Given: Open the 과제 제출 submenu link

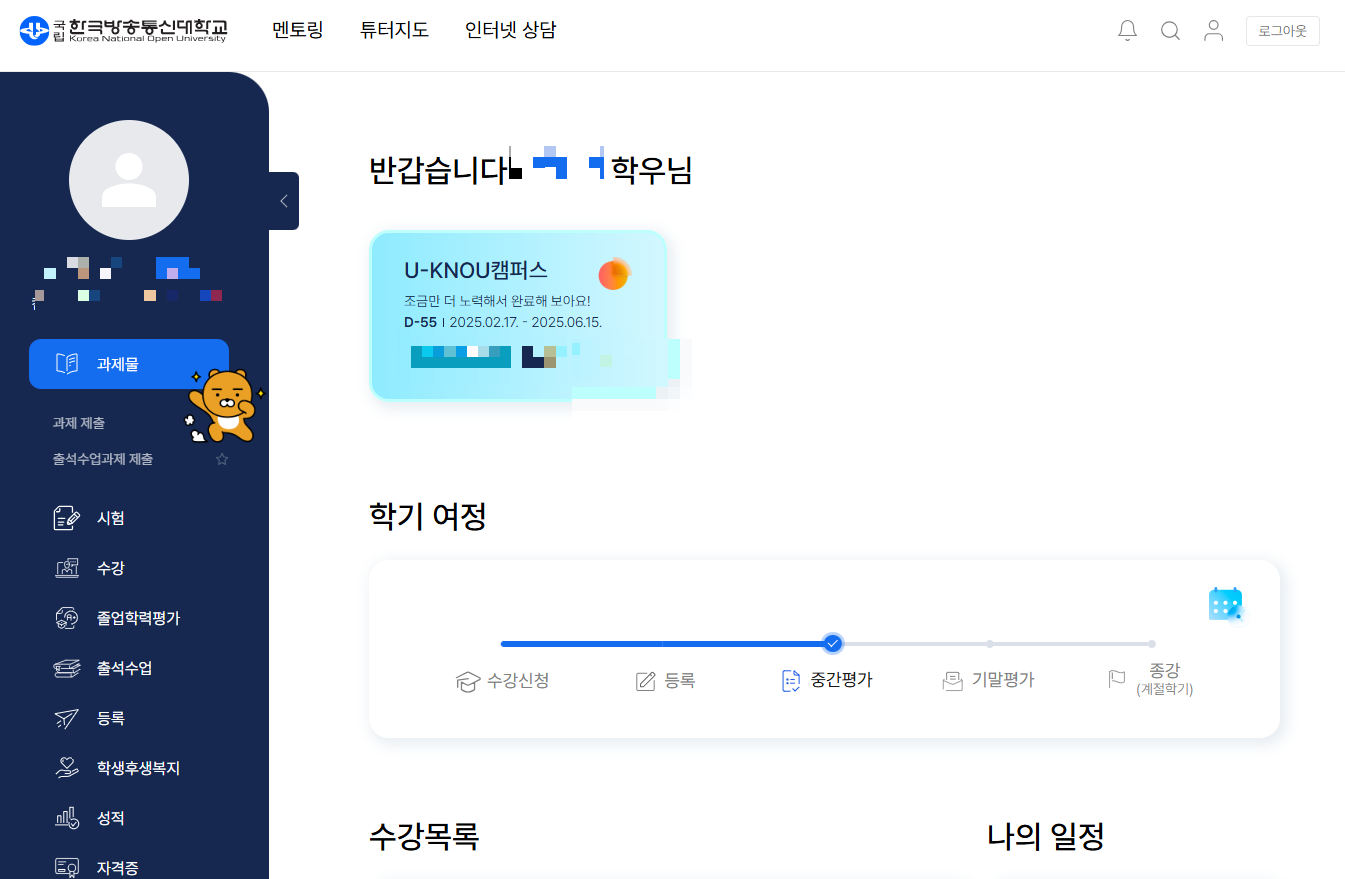Looking at the screenshot, I should pos(79,423).
